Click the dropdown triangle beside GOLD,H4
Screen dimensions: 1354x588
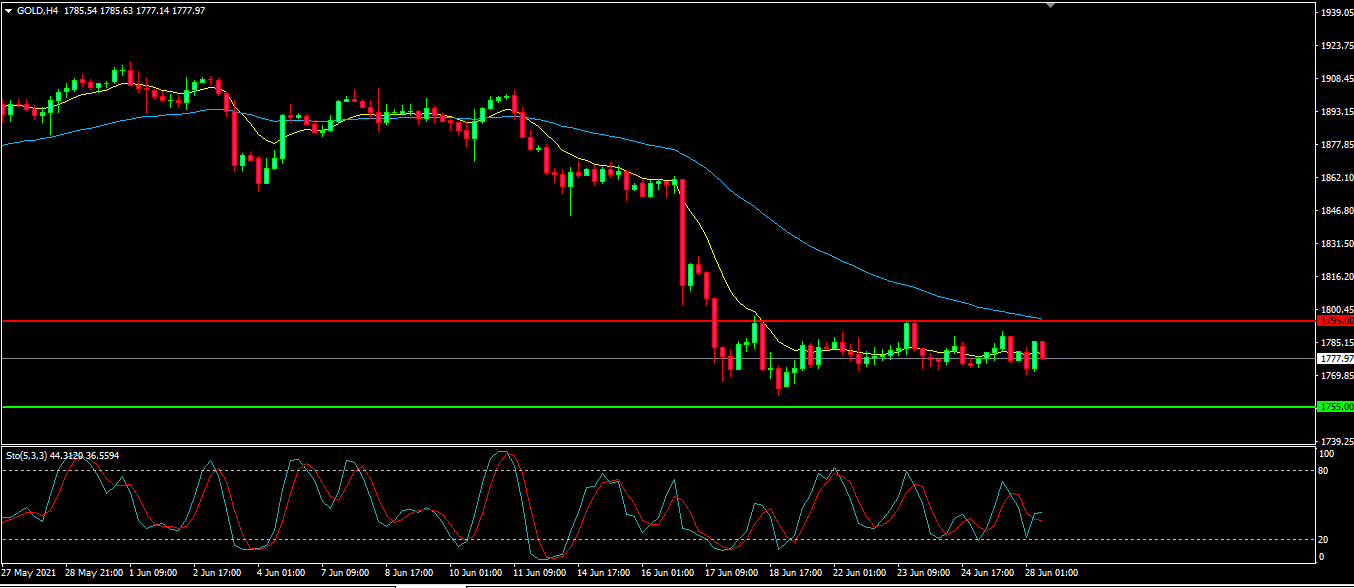pyautogui.click(x=8, y=10)
